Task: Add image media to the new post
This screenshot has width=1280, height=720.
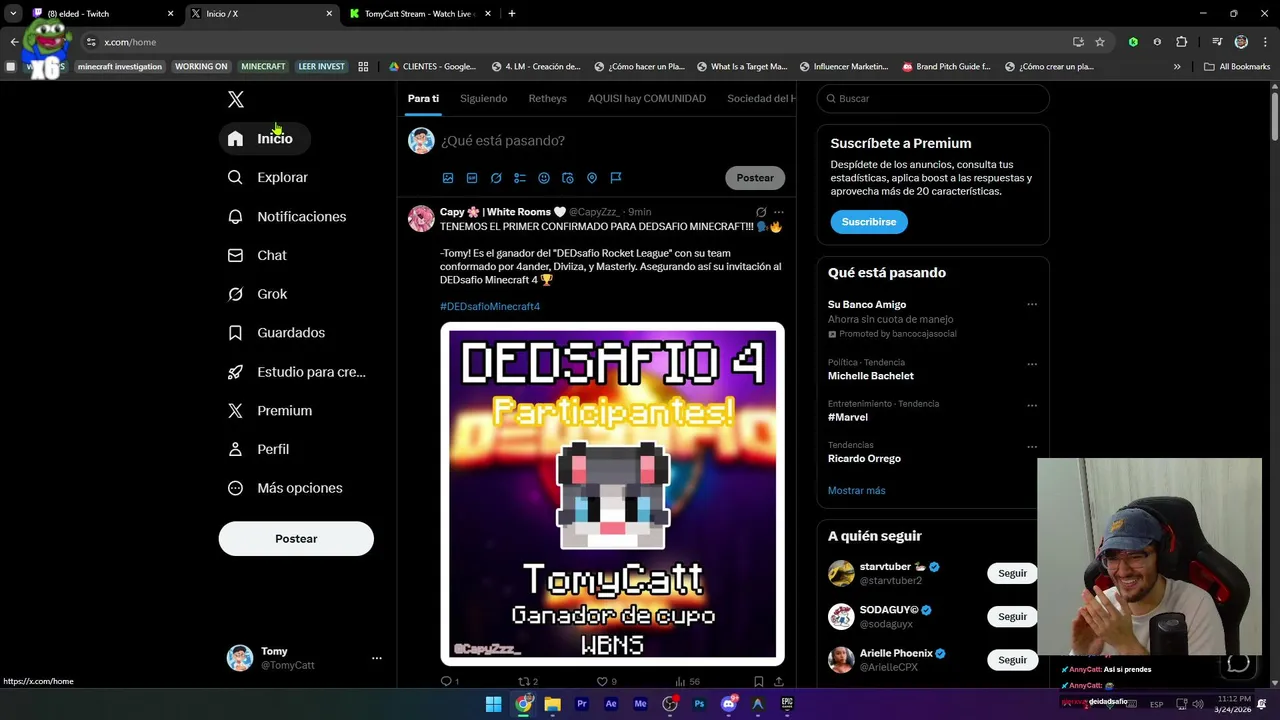Action: [x=448, y=178]
